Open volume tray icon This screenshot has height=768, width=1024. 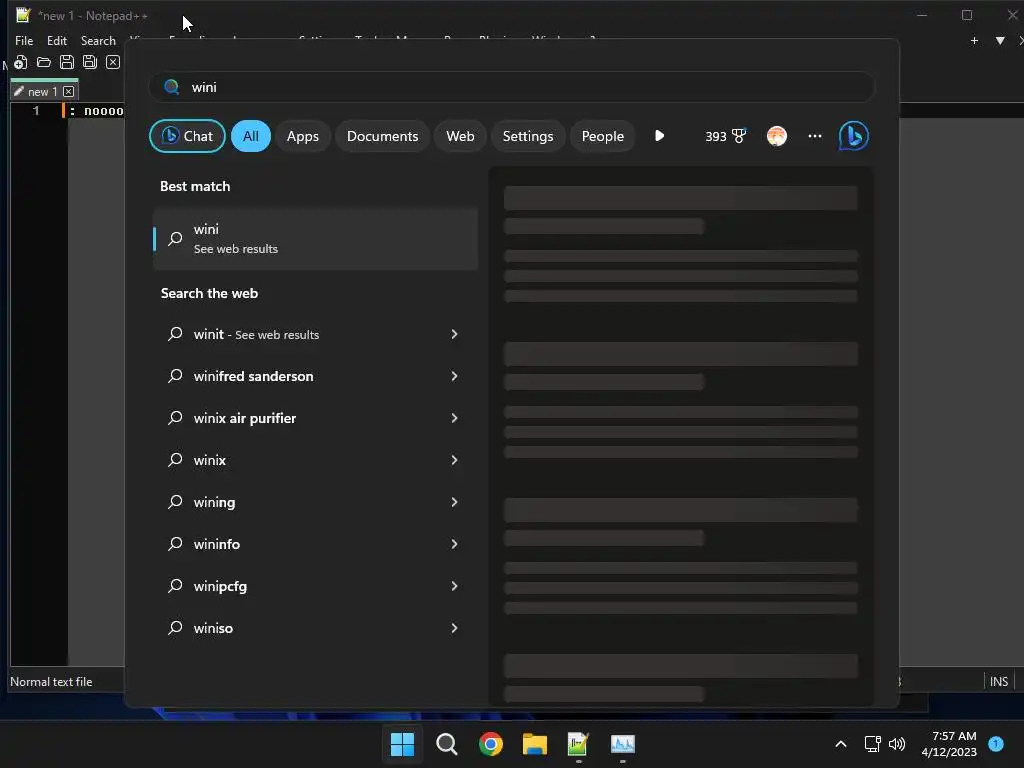pos(897,744)
